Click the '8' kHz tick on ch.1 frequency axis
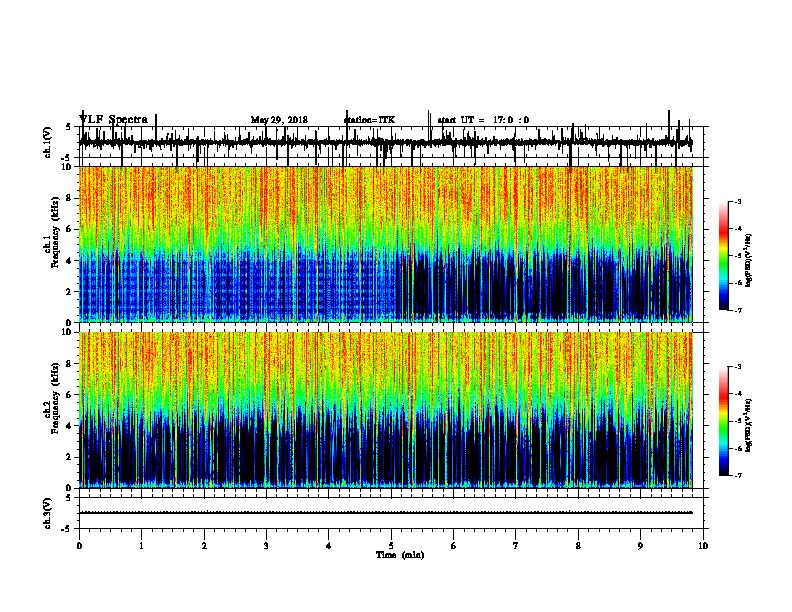792x612 pixels. pos(70,198)
